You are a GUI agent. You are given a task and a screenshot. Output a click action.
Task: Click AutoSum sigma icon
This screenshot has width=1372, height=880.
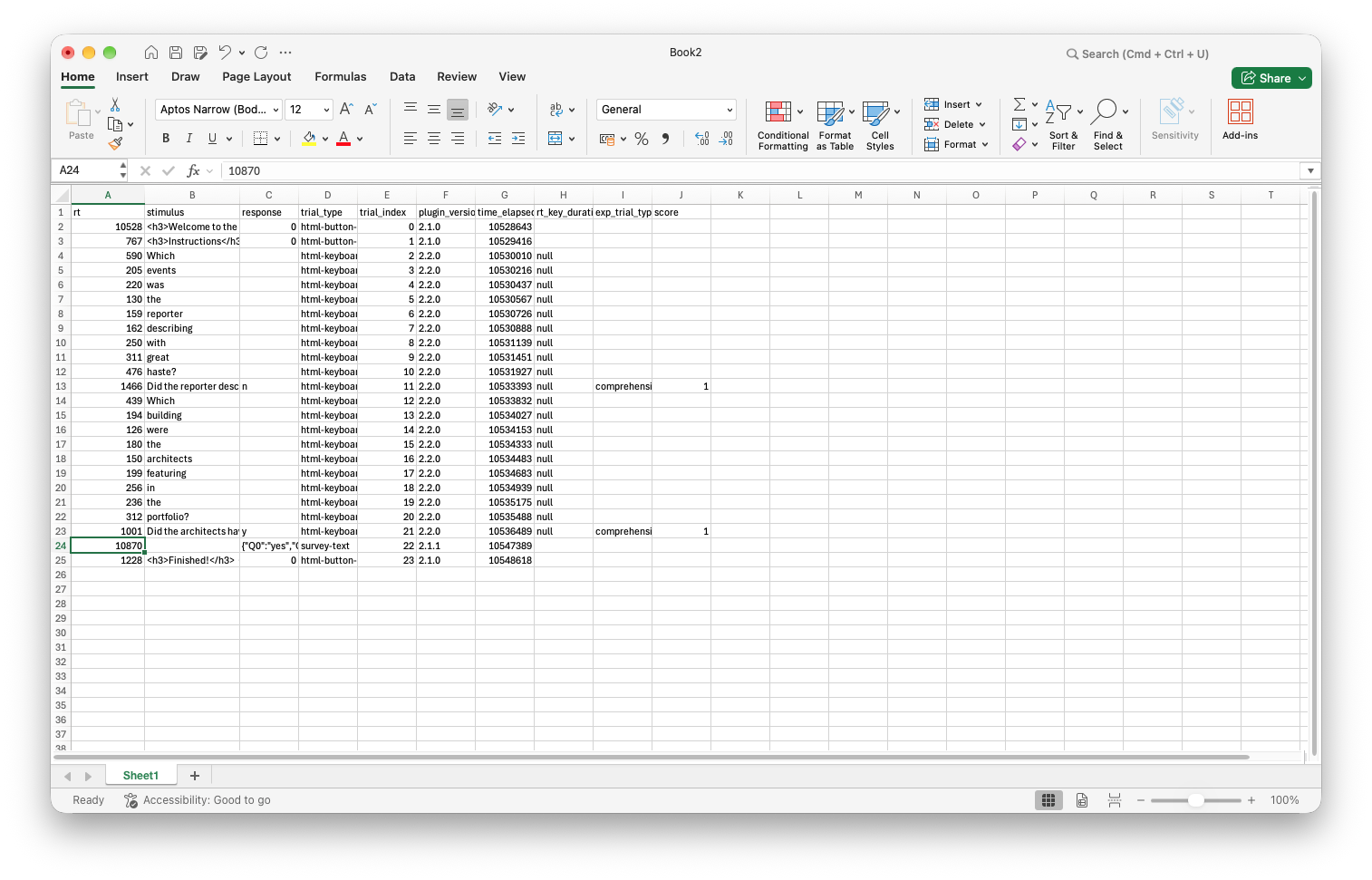(1019, 104)
